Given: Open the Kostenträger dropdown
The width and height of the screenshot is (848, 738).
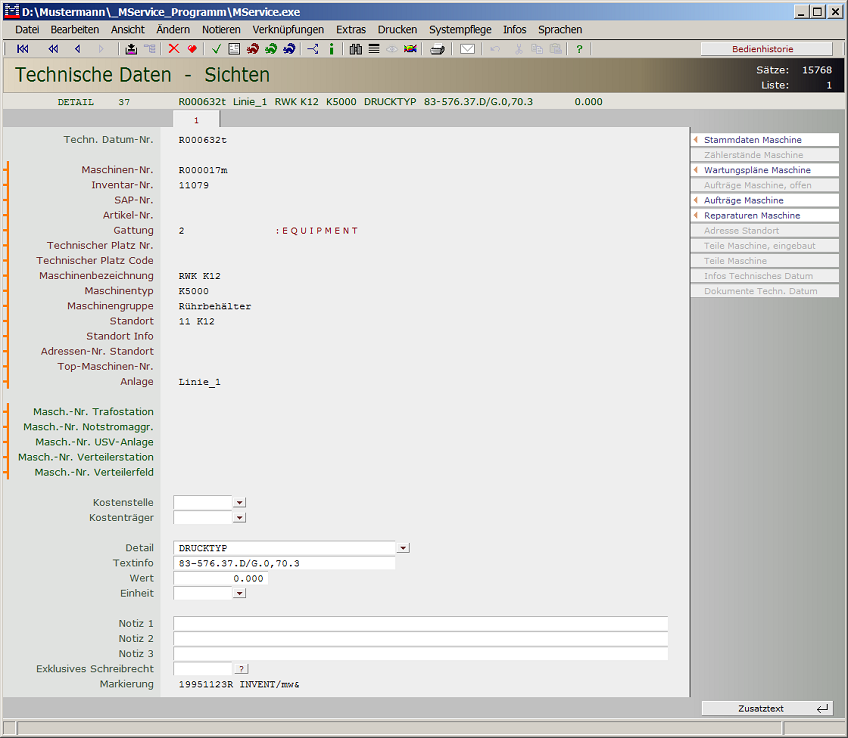Looking at the screenshot, I should point(239,518).
